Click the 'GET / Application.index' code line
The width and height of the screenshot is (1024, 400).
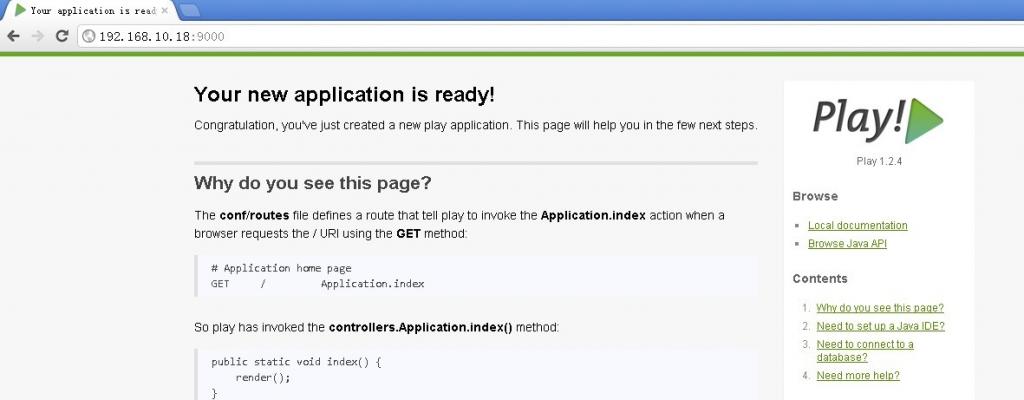click(x=317, y=284)
